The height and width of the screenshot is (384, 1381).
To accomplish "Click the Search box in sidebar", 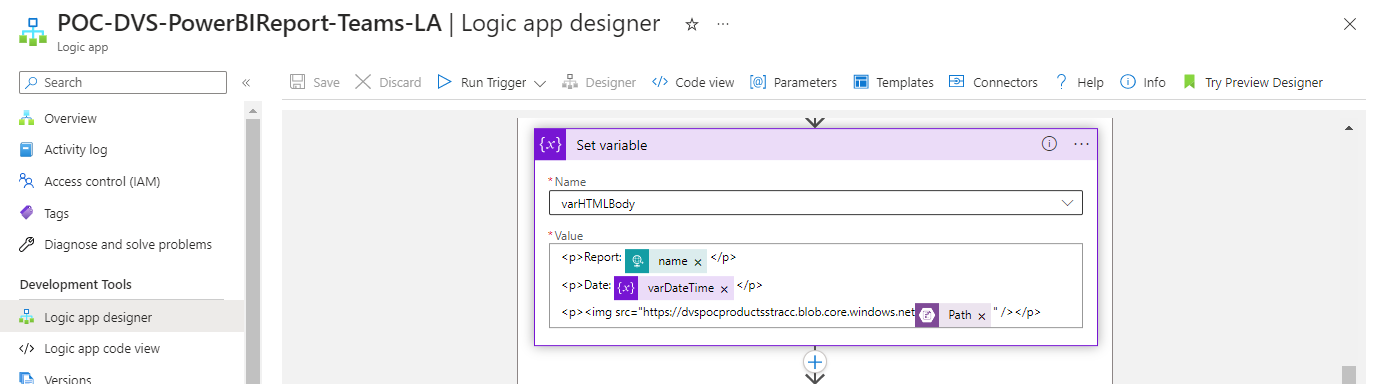I will 123,82.
